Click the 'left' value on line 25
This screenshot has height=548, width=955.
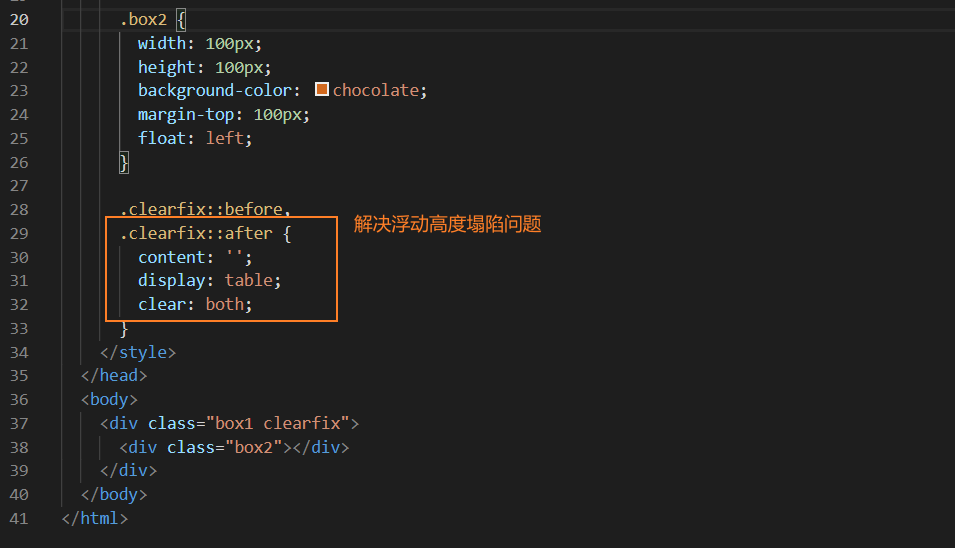pyautogui.click(x=225, y=138)
